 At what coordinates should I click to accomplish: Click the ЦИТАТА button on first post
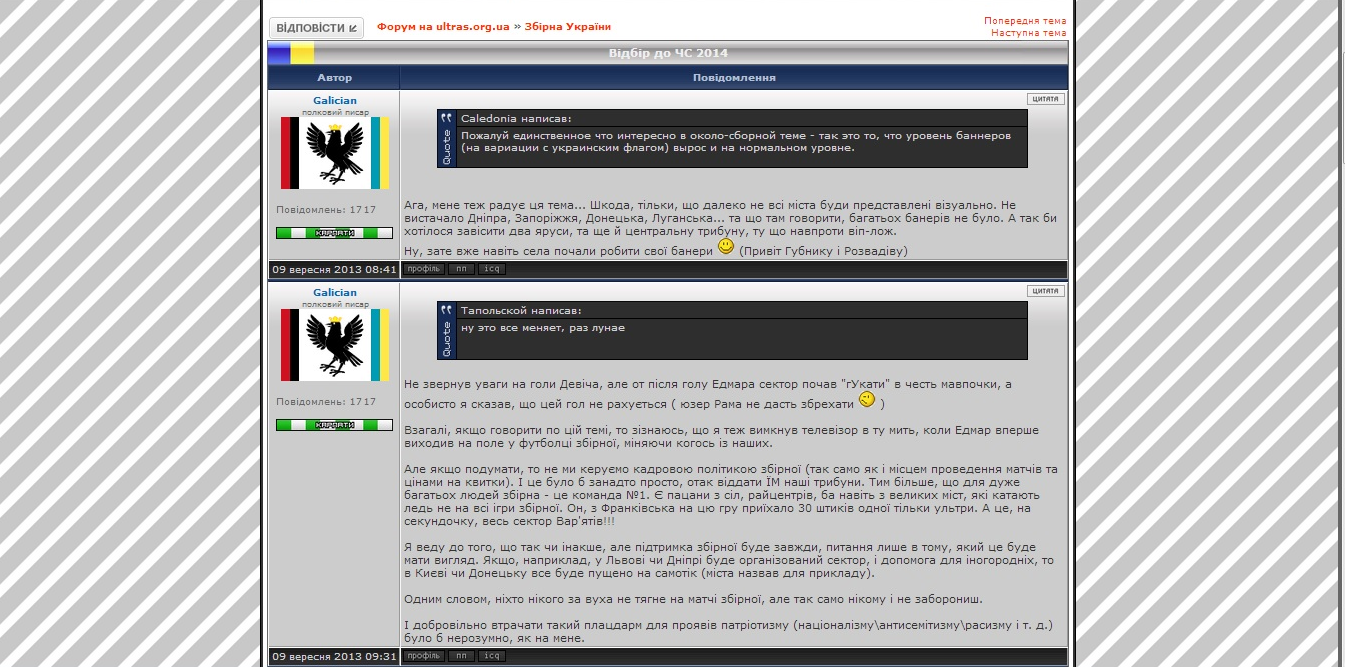click(x=1045, y=99)
